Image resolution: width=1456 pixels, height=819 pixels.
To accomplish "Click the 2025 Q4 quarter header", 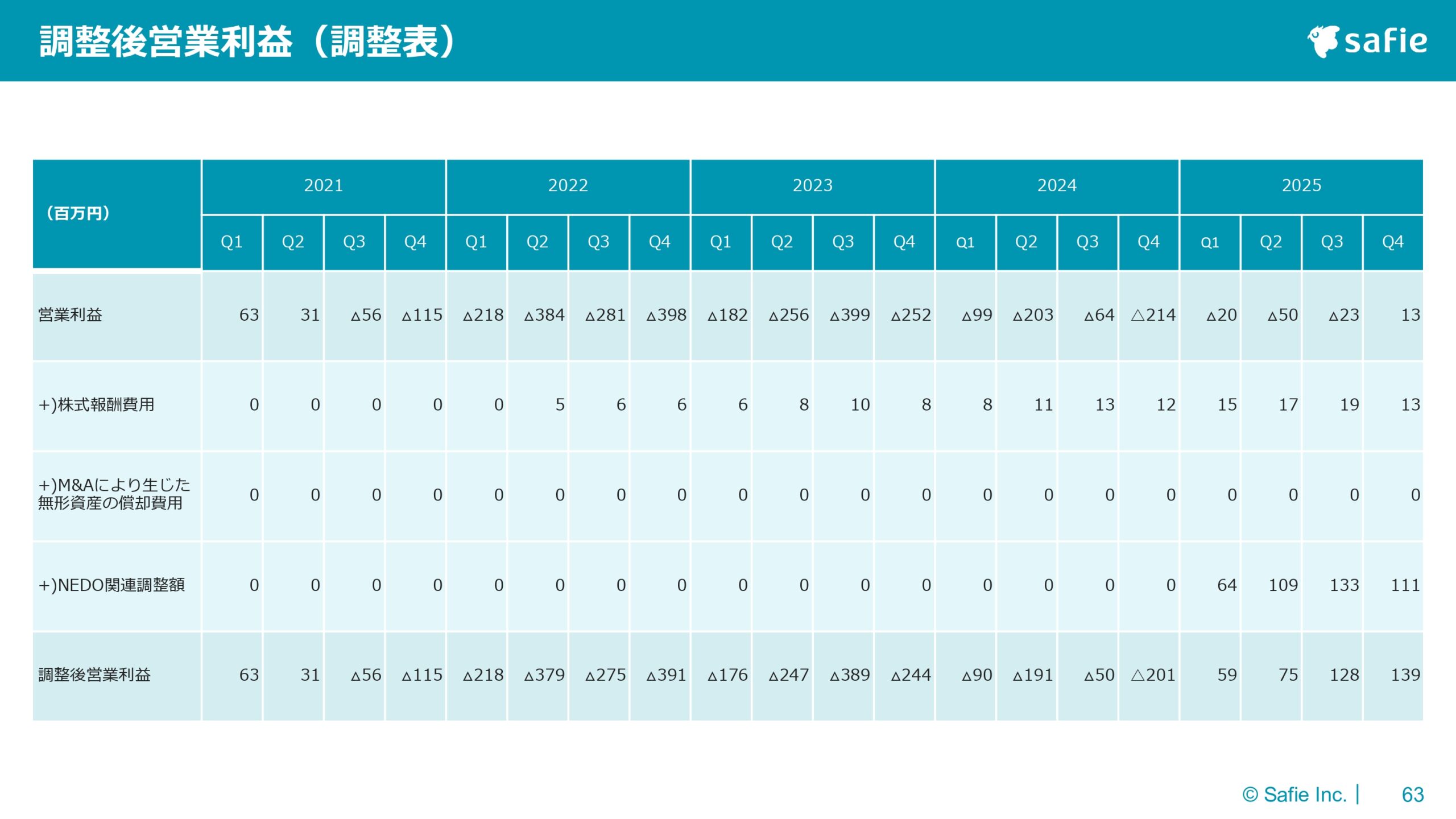I will point(1392,242).
